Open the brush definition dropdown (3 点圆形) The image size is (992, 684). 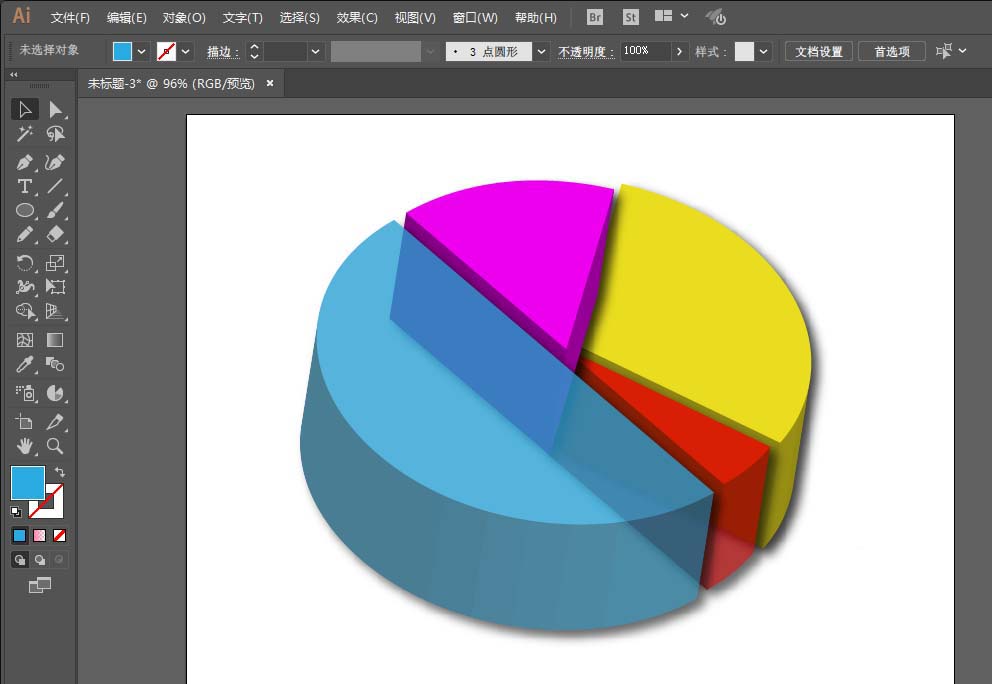(542, 52)
